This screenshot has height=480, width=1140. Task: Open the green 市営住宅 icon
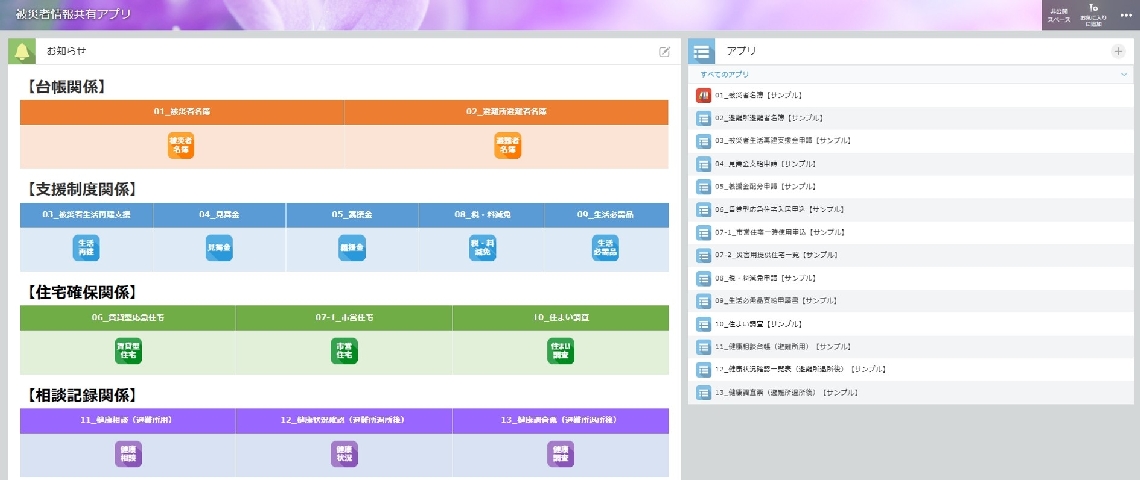[344, 351]
